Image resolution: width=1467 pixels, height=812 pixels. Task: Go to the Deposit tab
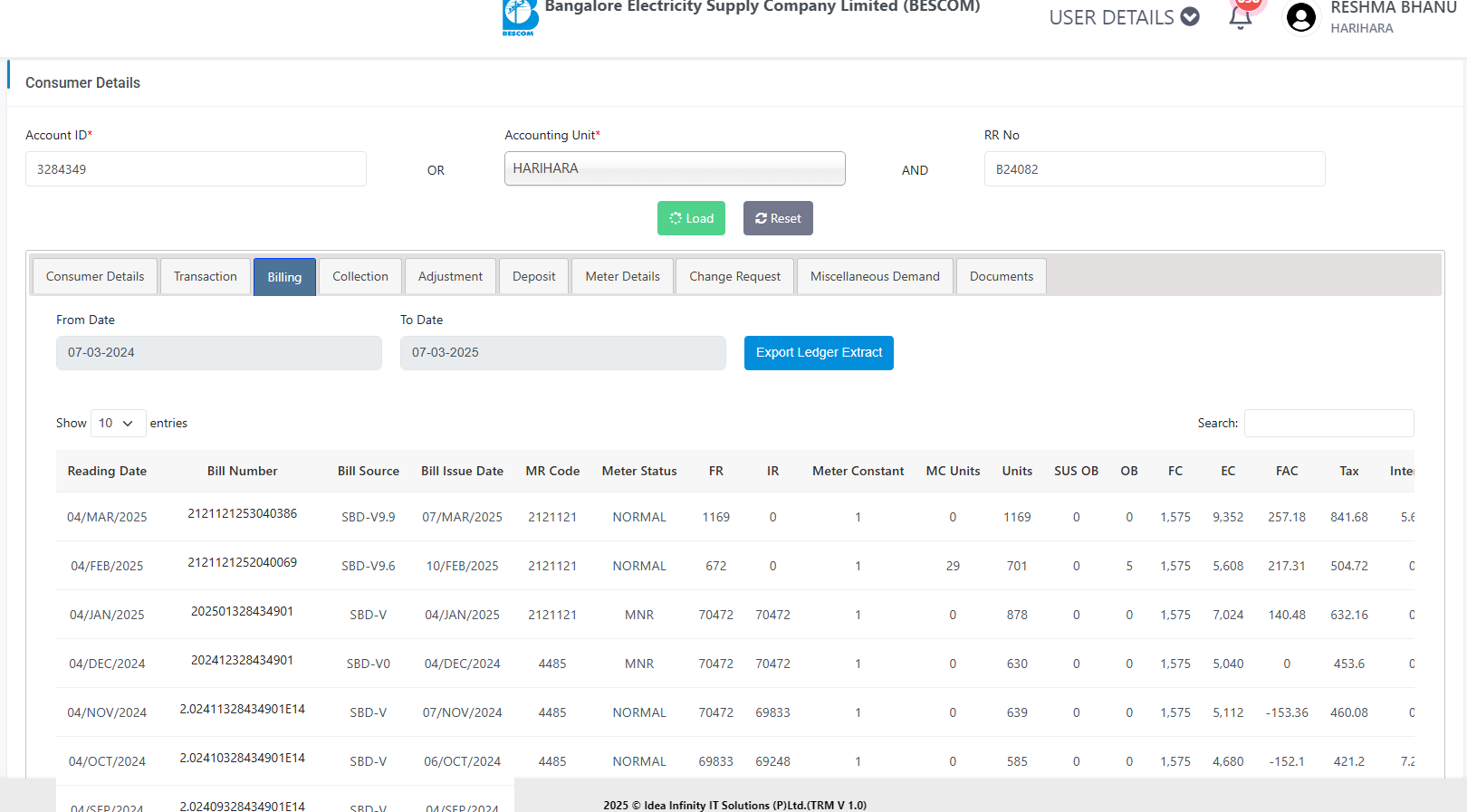pyautogui.click(x=534, y=276)
